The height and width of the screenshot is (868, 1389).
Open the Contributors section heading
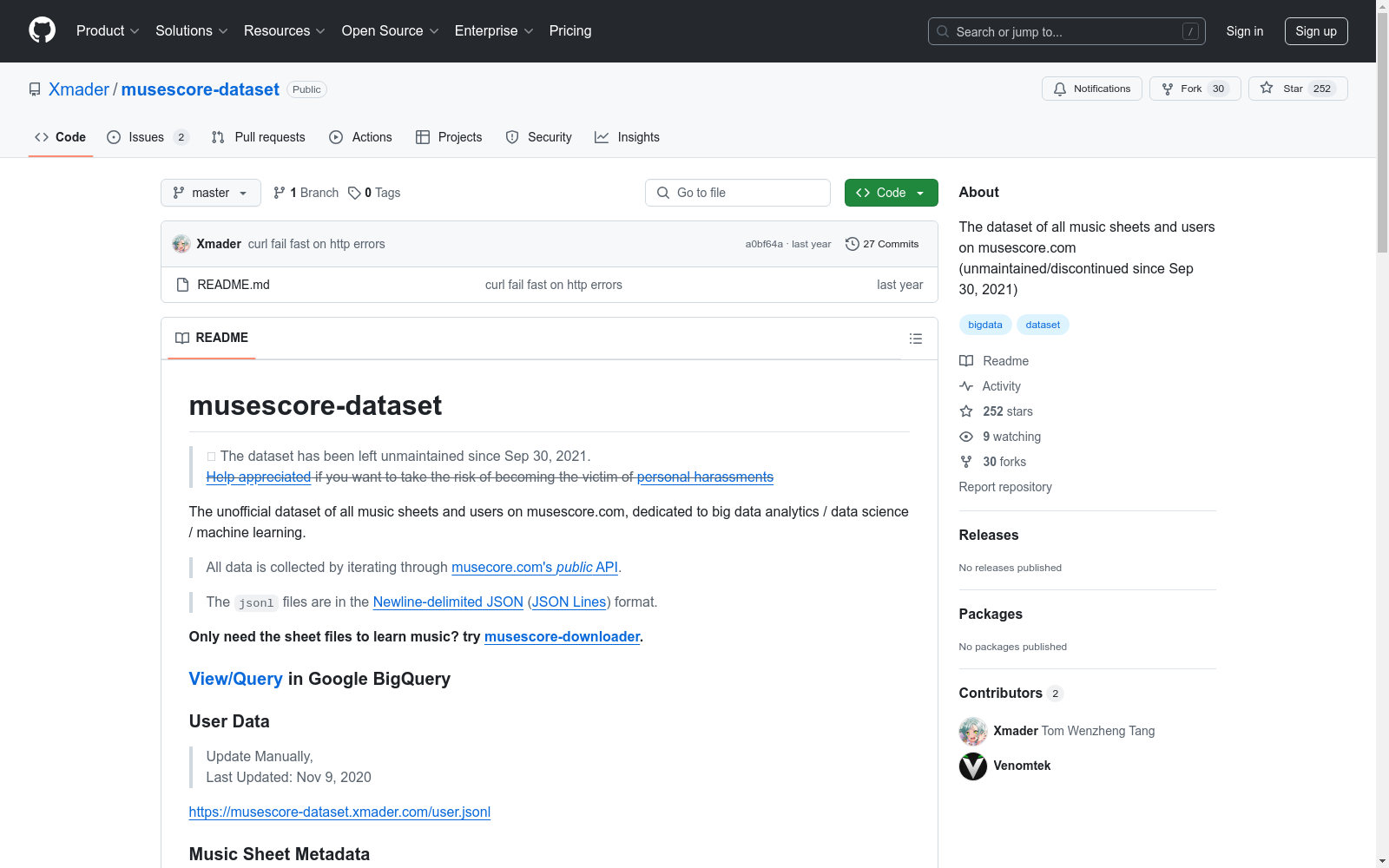(1010, 693)
